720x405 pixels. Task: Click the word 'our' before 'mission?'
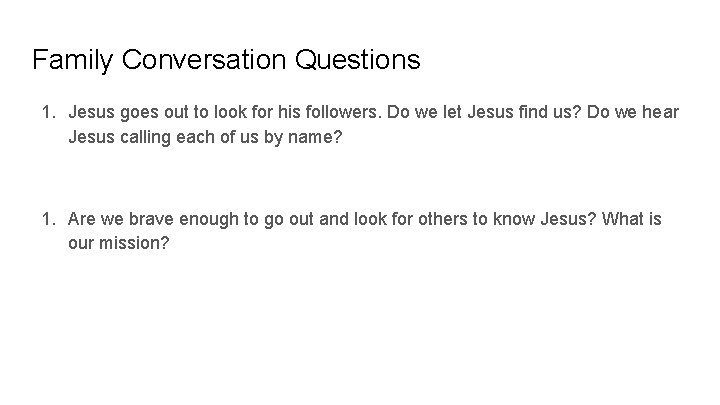tap(81, 243)
